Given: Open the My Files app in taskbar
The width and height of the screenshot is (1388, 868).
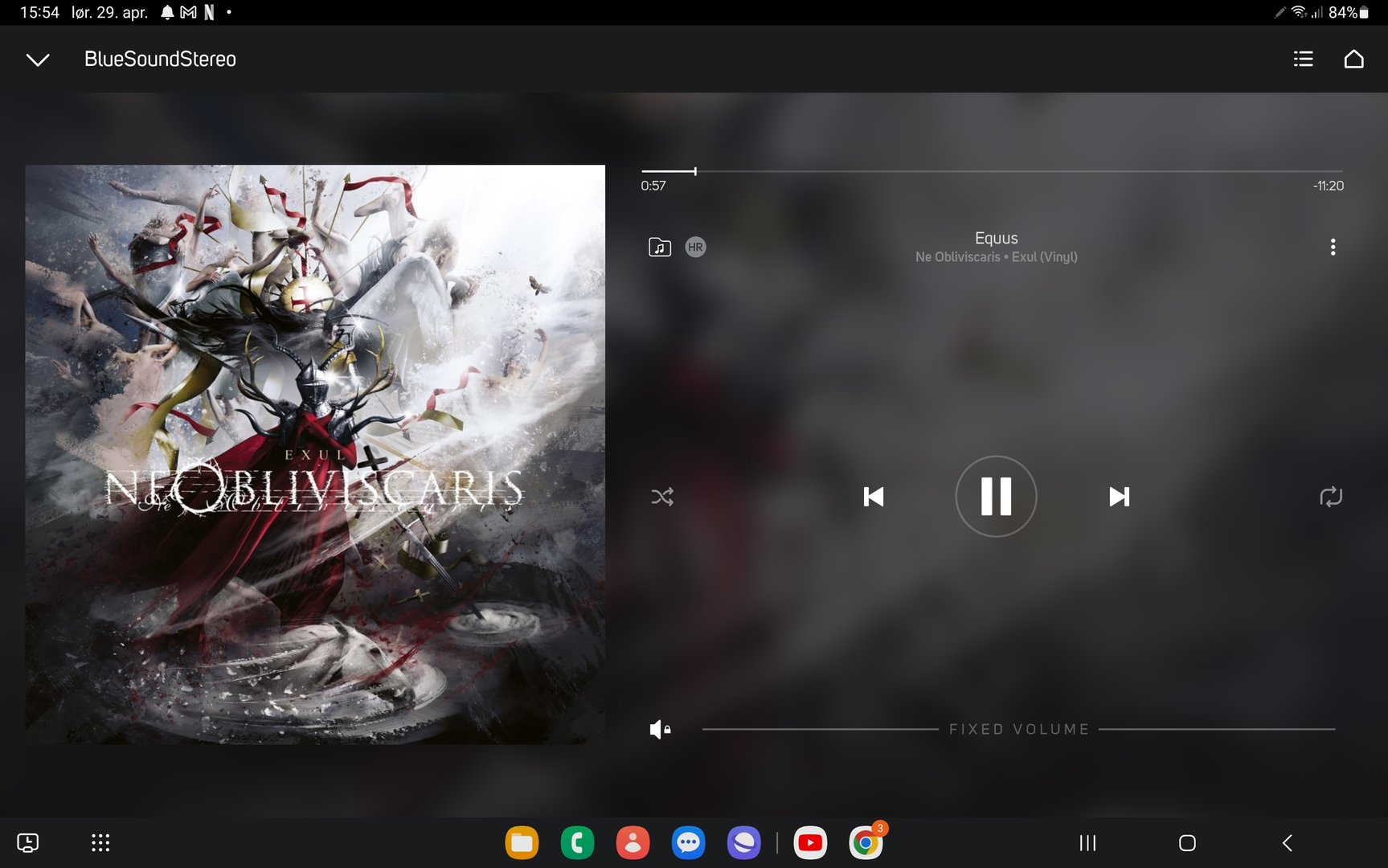Looking at the screenshot, I should 522,842.
